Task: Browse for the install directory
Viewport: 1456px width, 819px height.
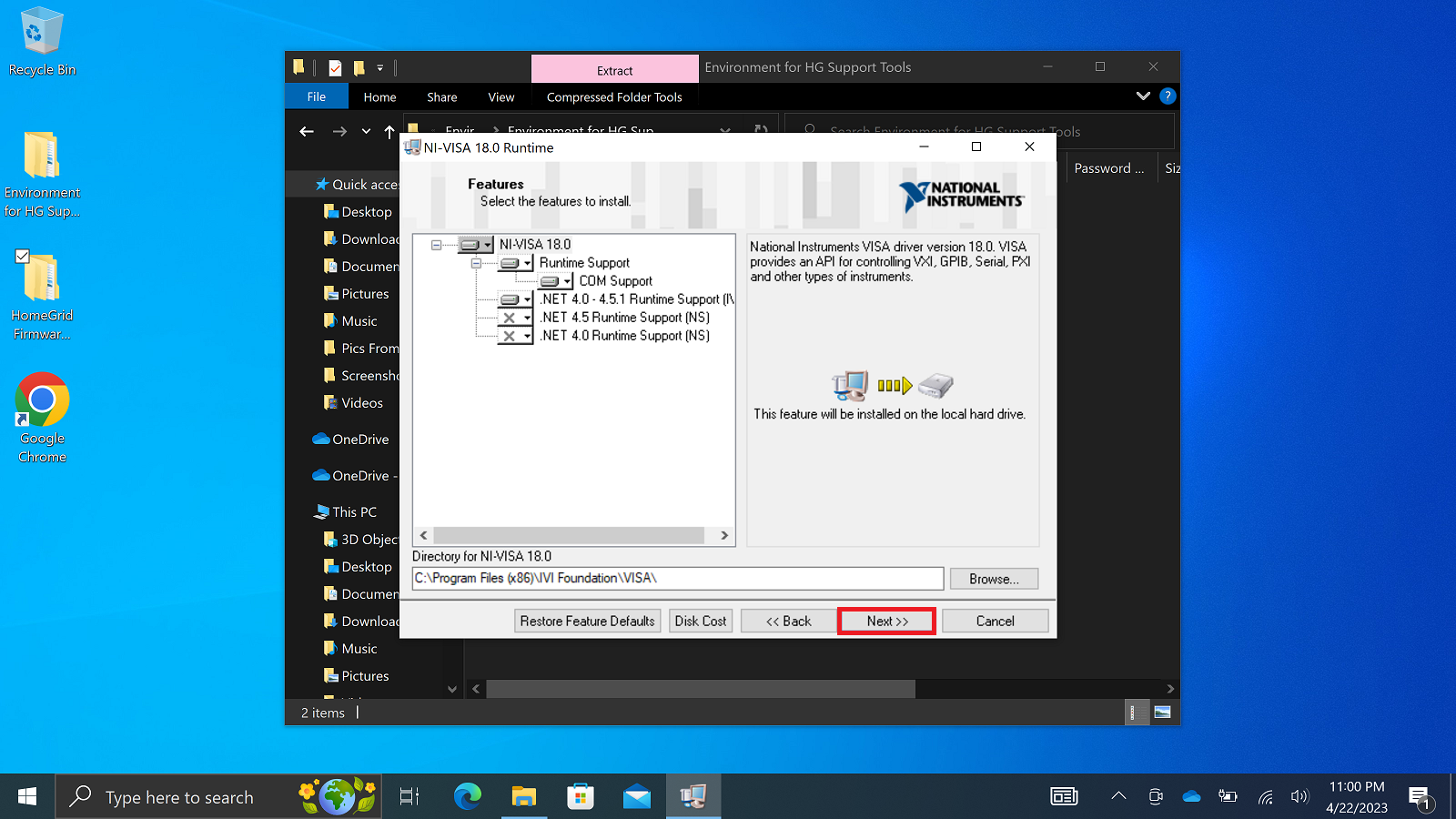Action: pyautogui.click(x=994, y=579)
